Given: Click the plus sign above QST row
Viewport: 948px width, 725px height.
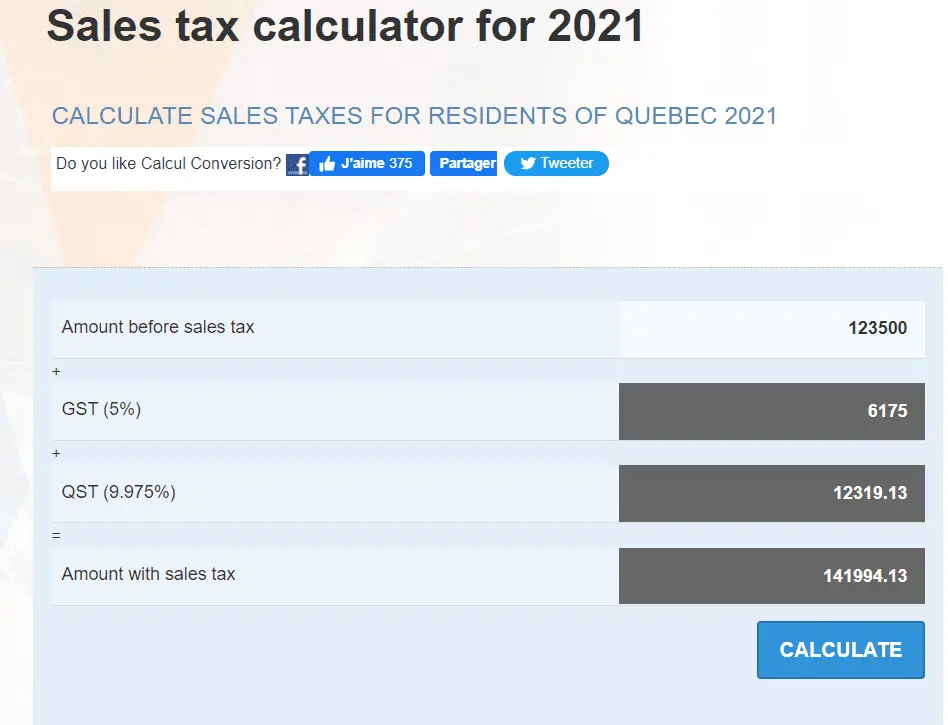Looking at the screenshot, I should tap(56, 453).
